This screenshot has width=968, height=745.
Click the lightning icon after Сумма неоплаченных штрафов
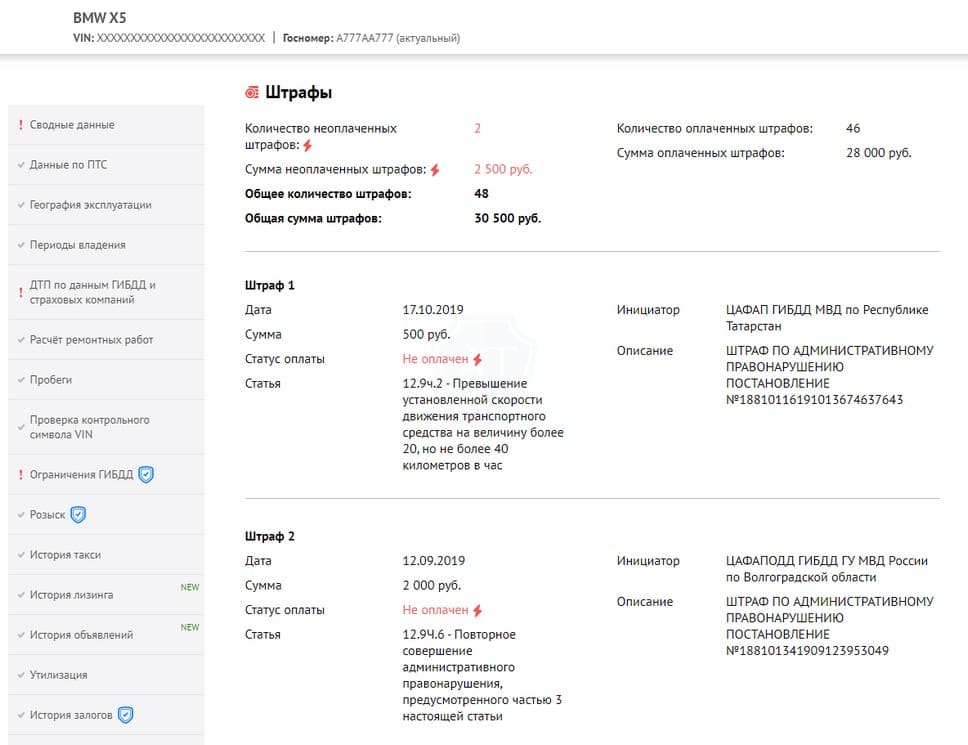point(435,170)
